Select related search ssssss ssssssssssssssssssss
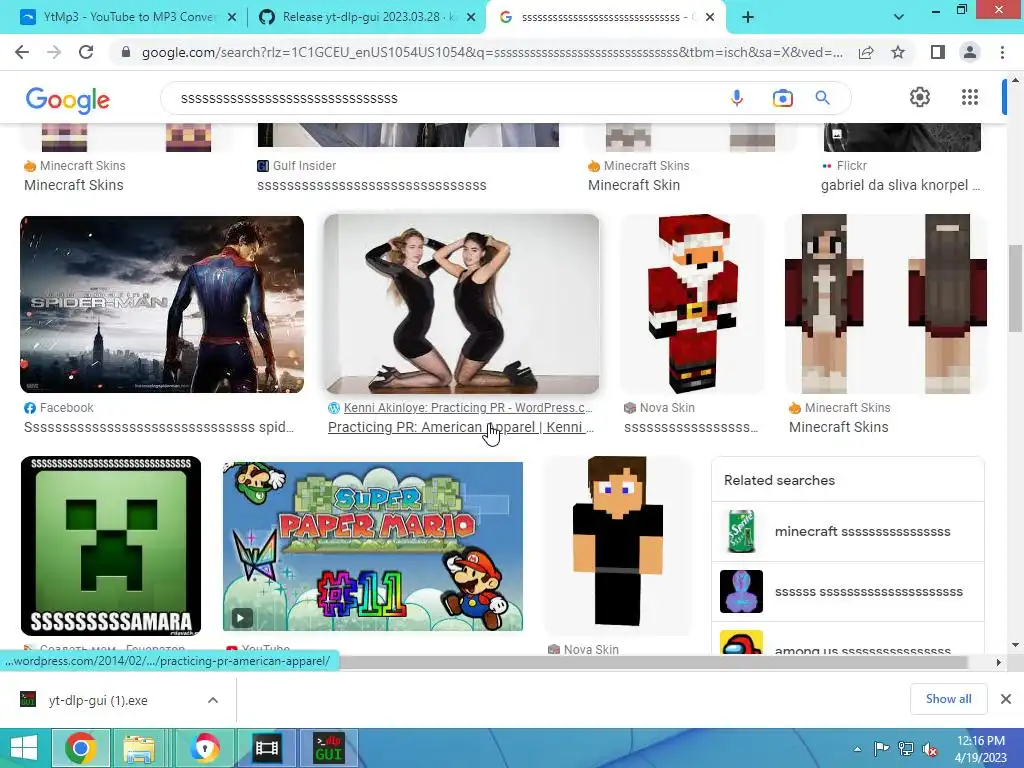 [x=848, y=592]
